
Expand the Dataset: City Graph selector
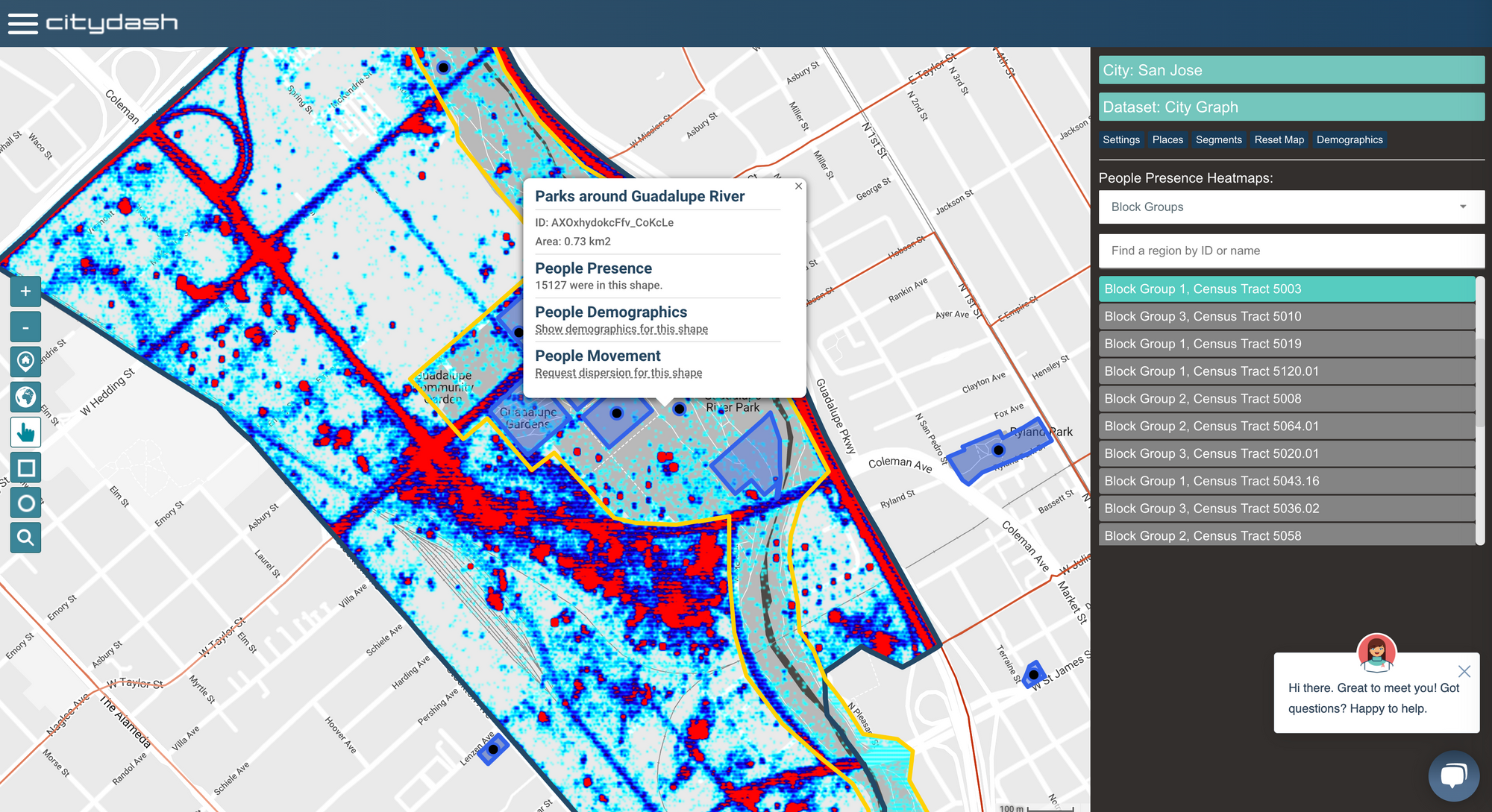coord(1291,107)
